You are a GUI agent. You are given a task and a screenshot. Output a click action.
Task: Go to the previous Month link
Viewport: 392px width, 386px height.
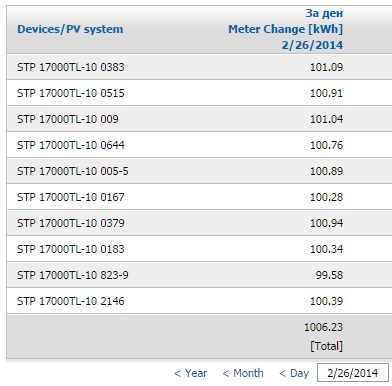(x=243, y=373)
